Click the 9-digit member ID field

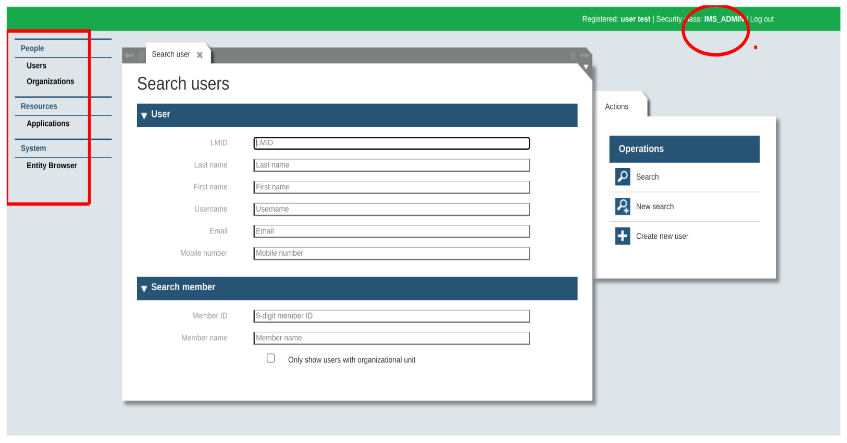pyautogui.click(x=391, y=316)
